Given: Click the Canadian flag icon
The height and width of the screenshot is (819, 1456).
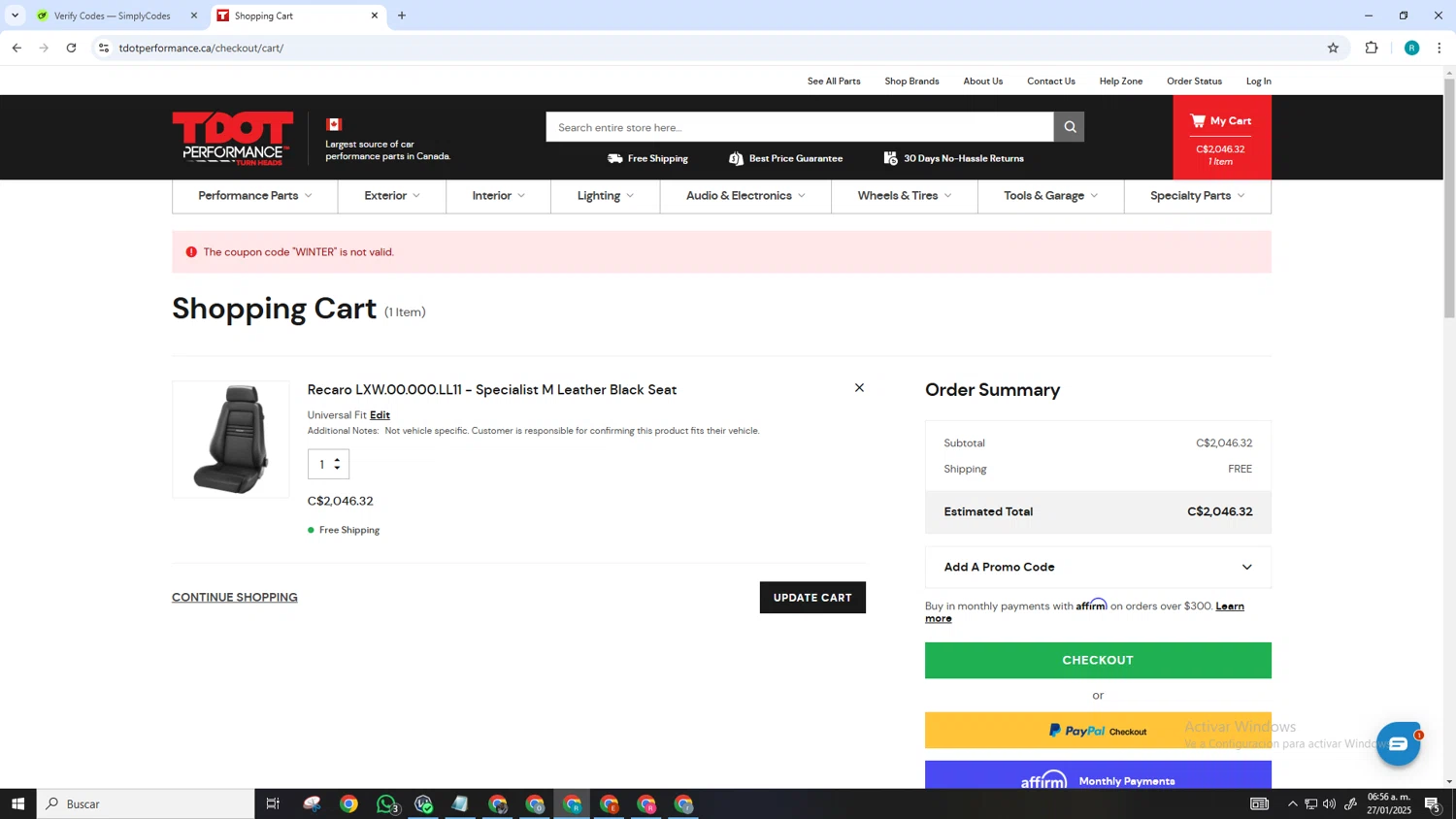Looking at the screenshot, I should 334,124.
